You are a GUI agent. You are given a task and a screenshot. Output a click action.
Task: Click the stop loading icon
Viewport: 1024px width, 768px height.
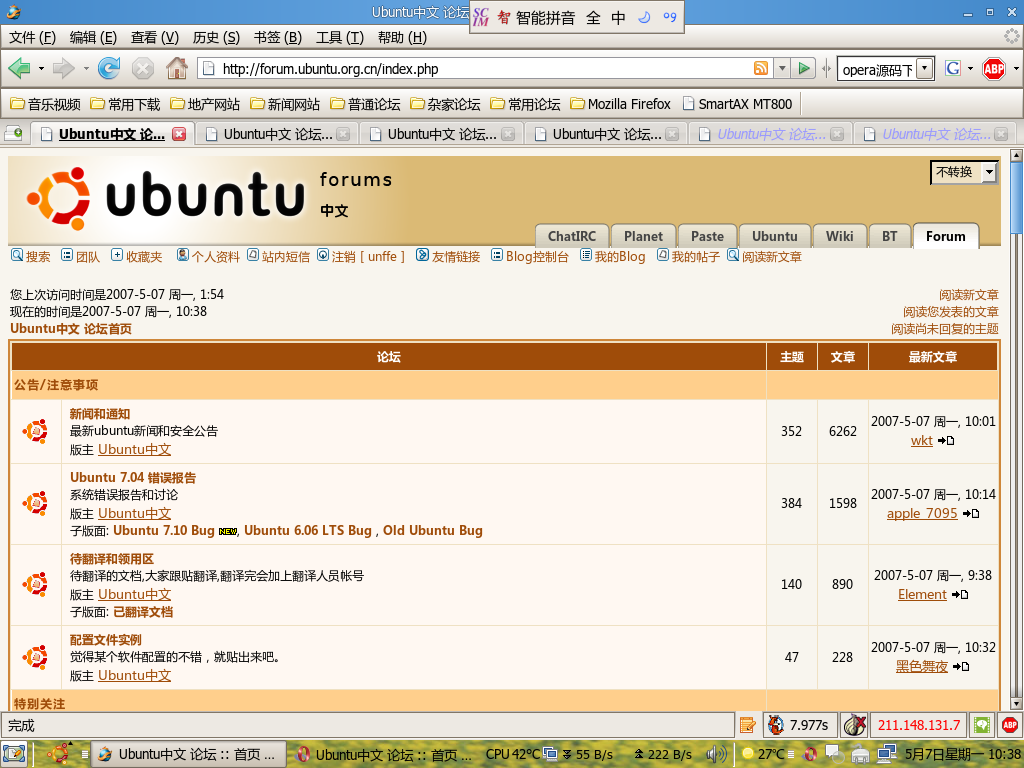pyautogui.click(x=142, y=68)
